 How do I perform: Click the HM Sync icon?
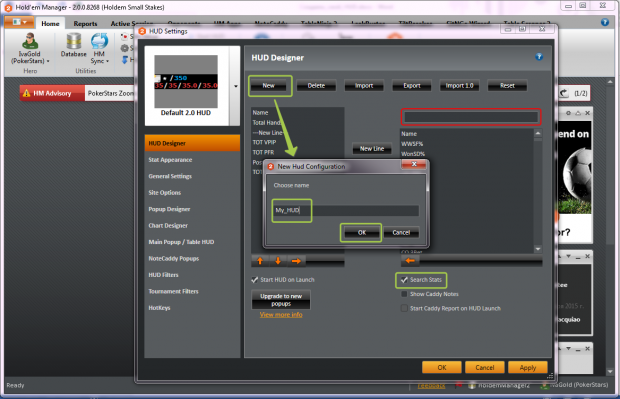click(99, 42)
